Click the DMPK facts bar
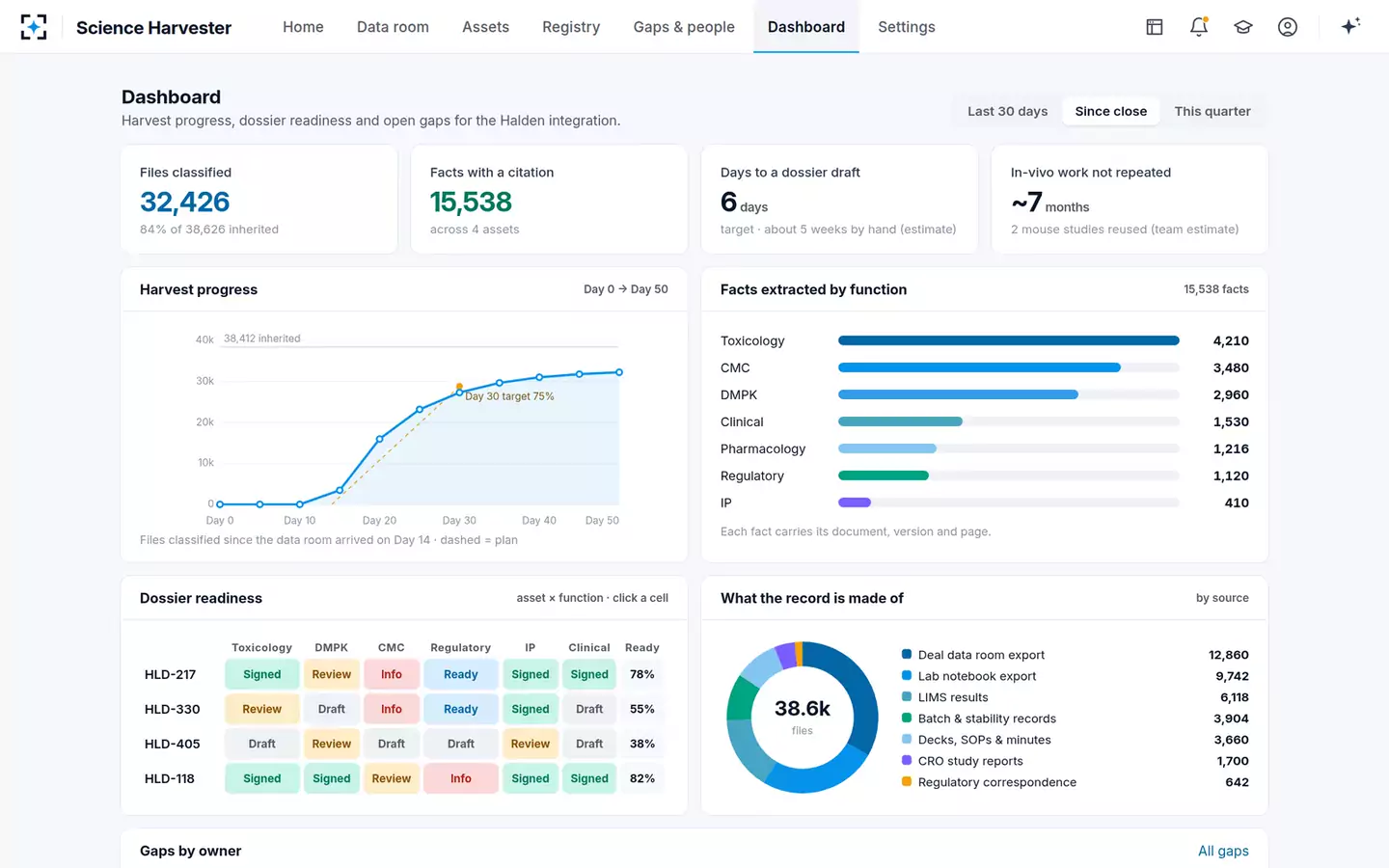 (959, 394)
